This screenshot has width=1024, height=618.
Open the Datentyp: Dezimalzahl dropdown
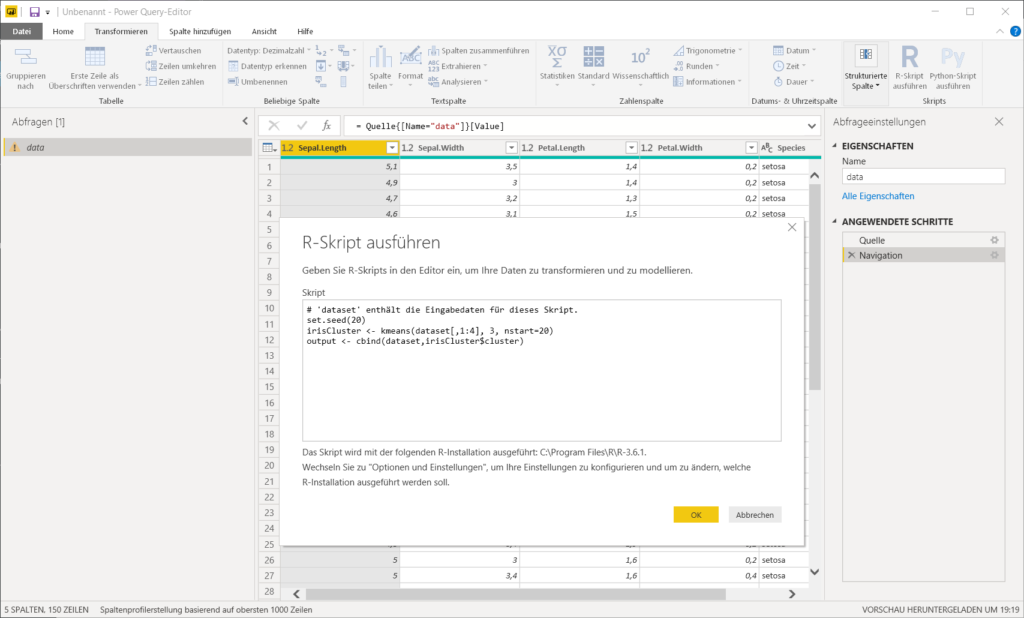(x=269, y=50)
